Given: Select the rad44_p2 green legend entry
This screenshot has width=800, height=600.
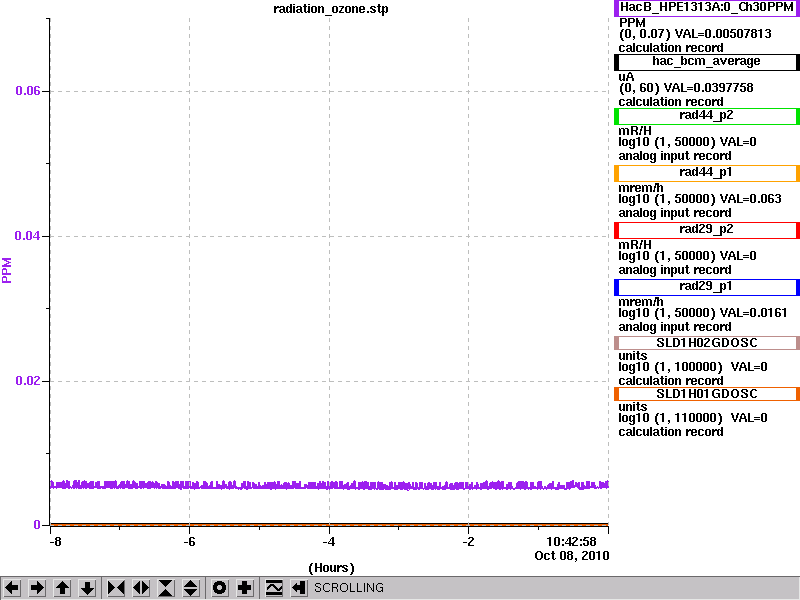Looking at the screenshot, I should click(x=707, y=116).
